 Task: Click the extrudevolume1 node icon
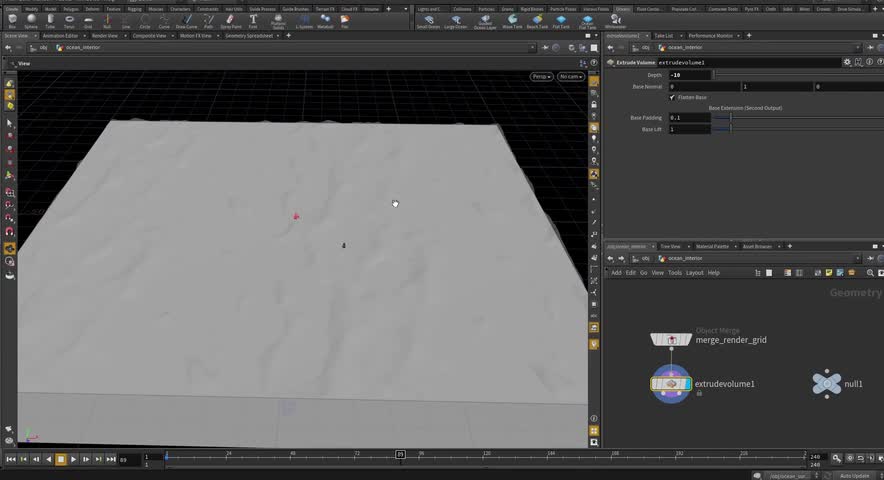tap(671, 384)
